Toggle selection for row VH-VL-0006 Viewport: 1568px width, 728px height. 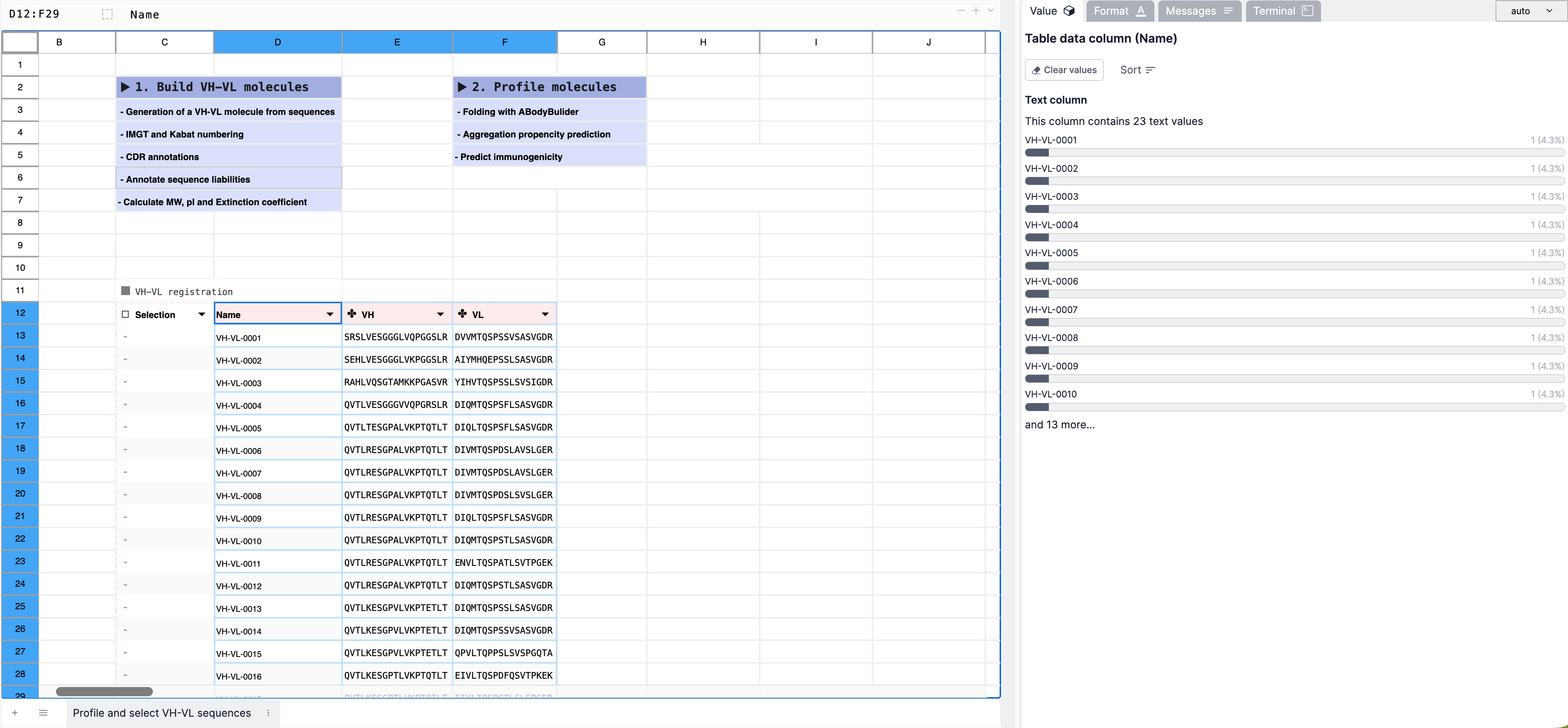[x=125, y=449]
